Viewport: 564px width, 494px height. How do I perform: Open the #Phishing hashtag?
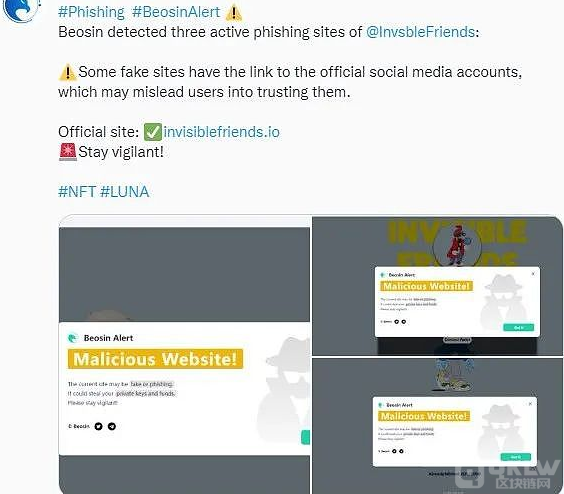pyautogui.click(x=91, y=12)
